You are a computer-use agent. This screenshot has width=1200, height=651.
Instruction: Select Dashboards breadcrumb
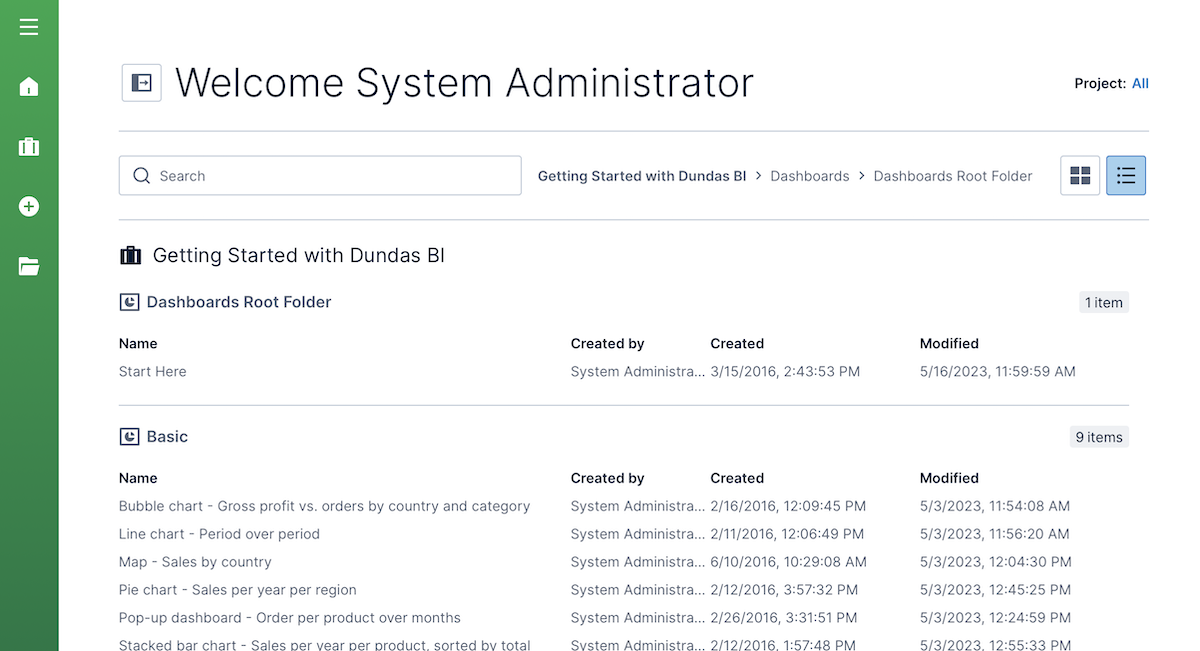[x=810, y=176]
